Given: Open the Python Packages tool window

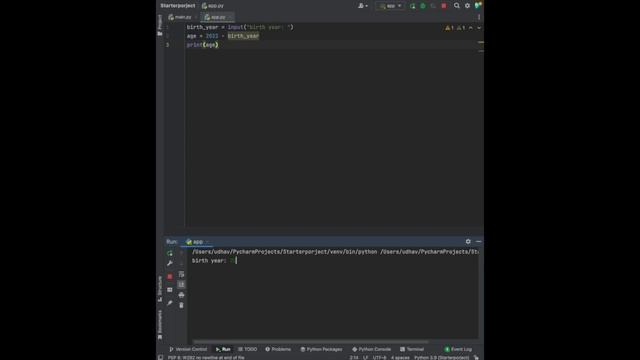Looking at the screenshot, I should click(321, 349).
